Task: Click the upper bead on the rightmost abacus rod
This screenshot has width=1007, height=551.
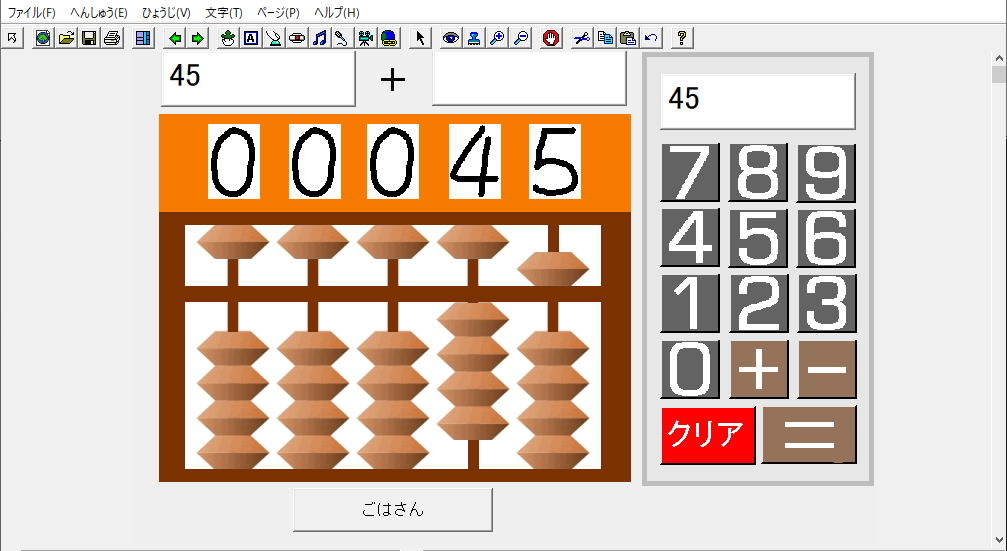Action: [x=553, y=267]
